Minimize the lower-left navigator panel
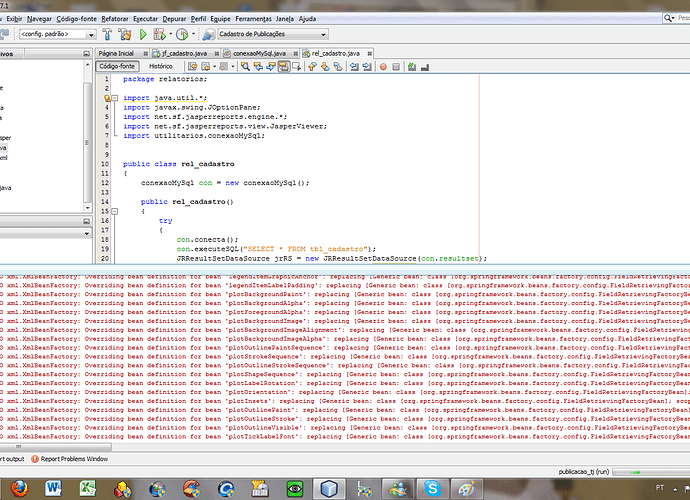This screenshot has width=690, height=500. [86, 221]
